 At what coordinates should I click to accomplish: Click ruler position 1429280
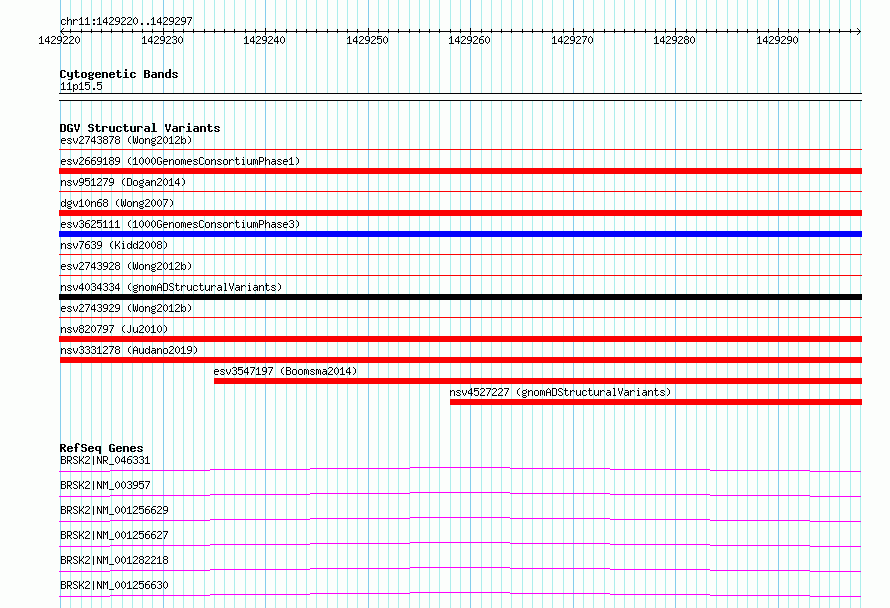coord(674,40)
